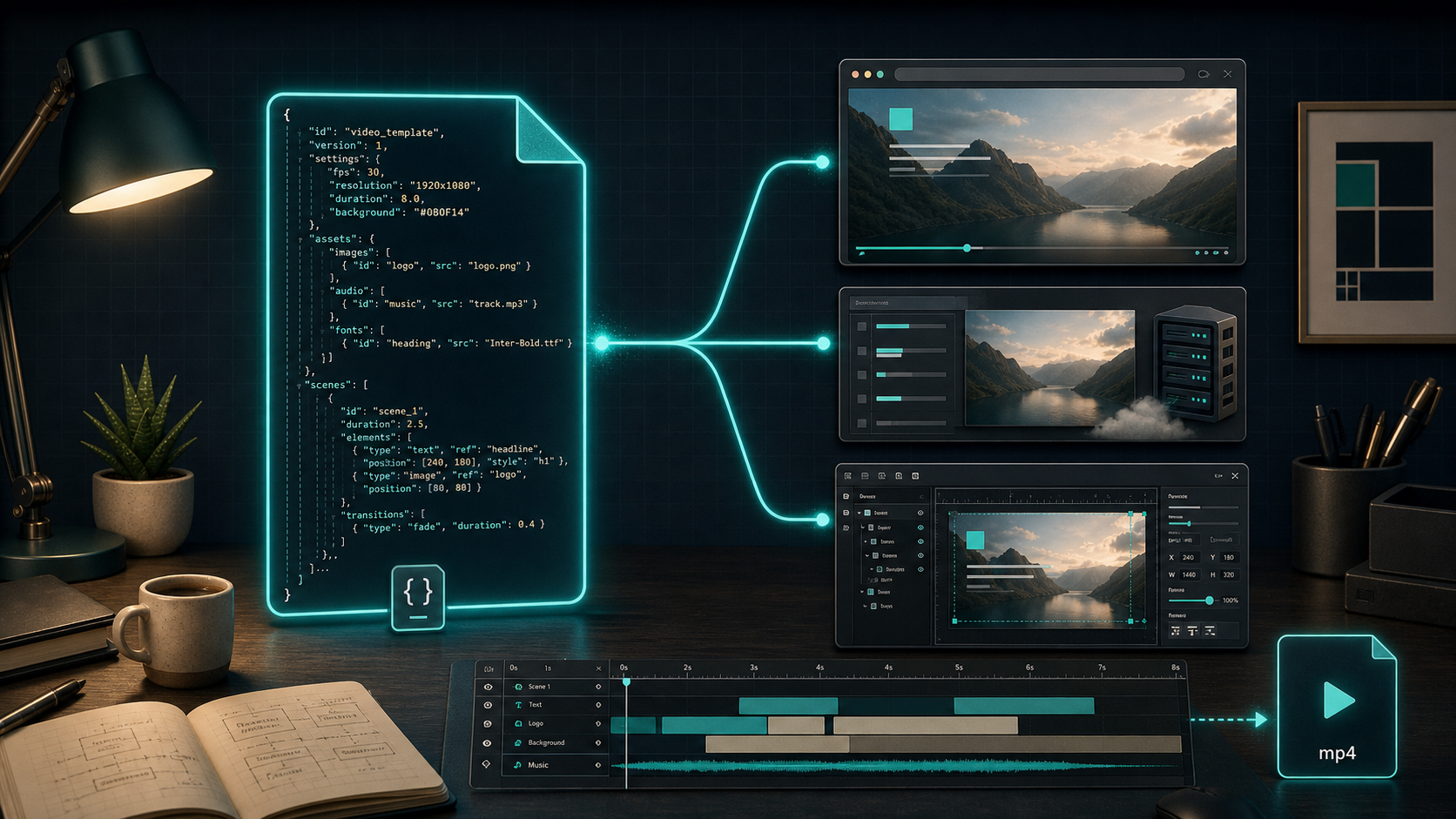Click the Scene 1 track icon in the timeline
This screenshot has height=819, width=1456.
(519, 687)
